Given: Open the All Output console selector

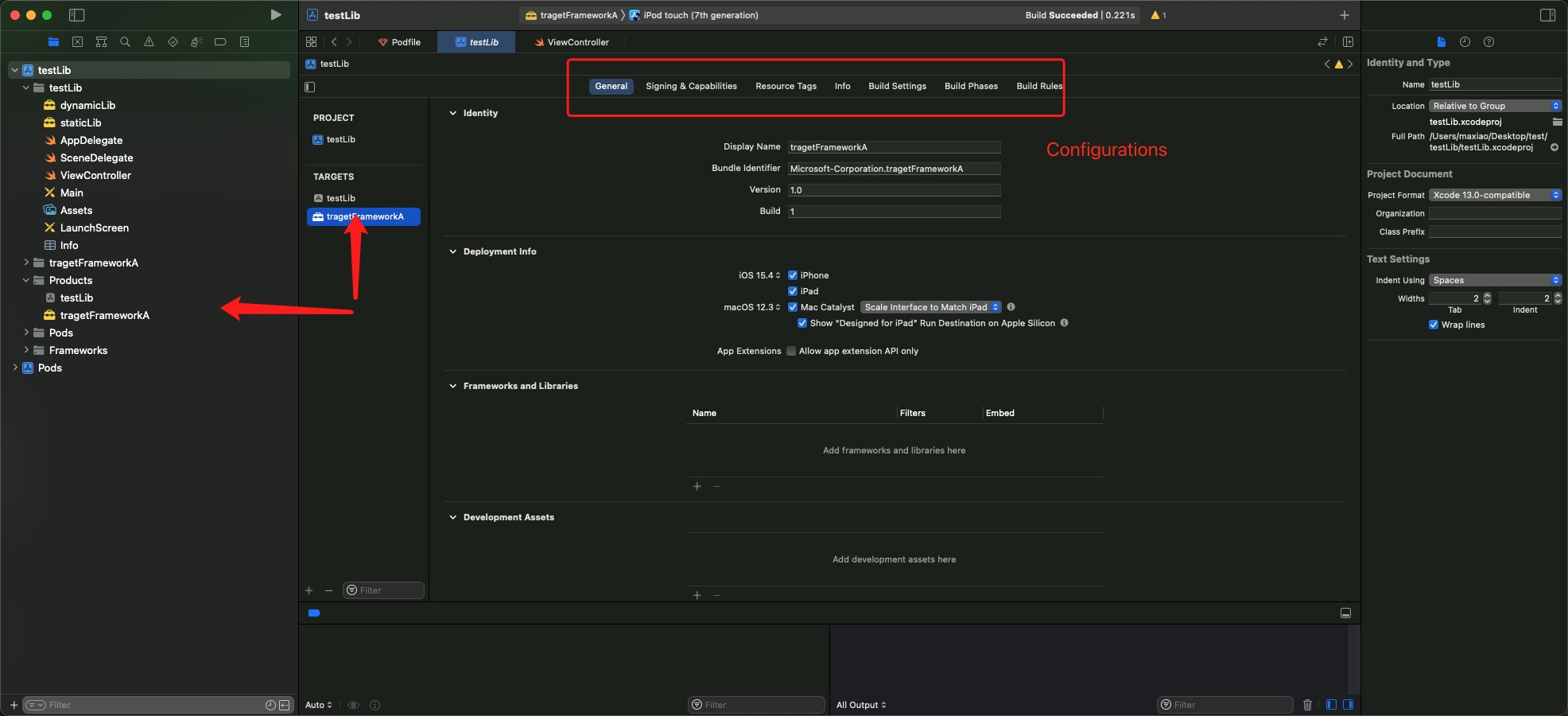Looking at the screenshot, I should (861, 705).
